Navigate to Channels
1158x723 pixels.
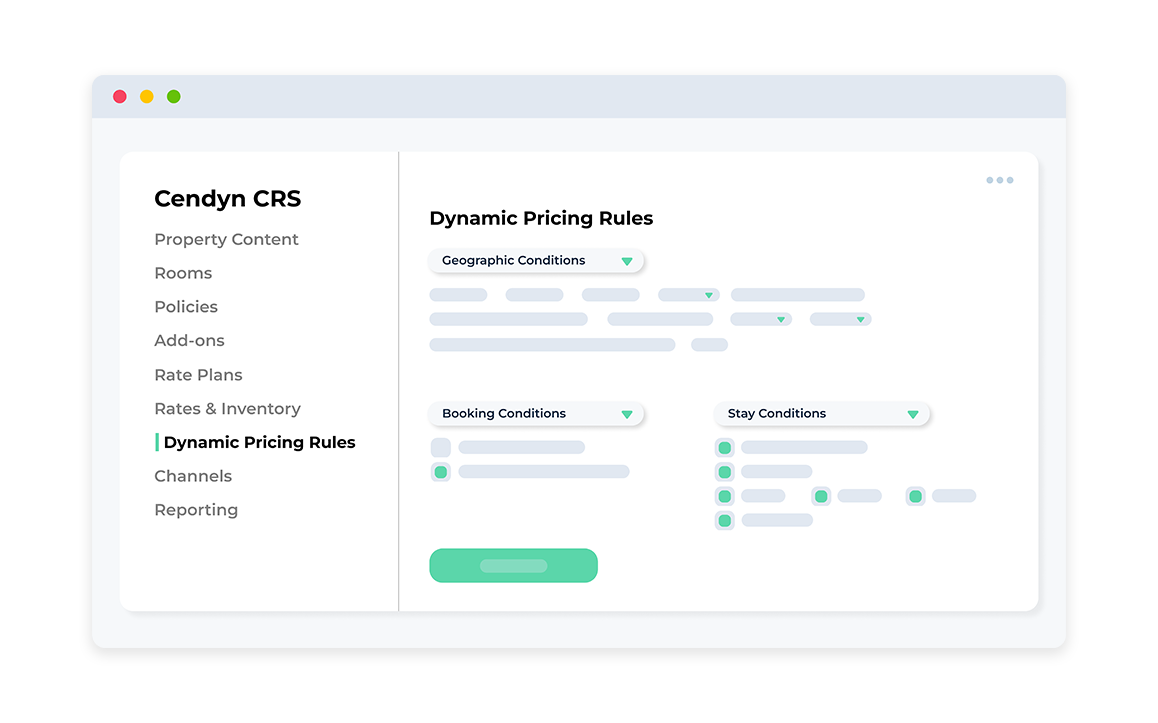pyautogui.click(x=193, y=476)
